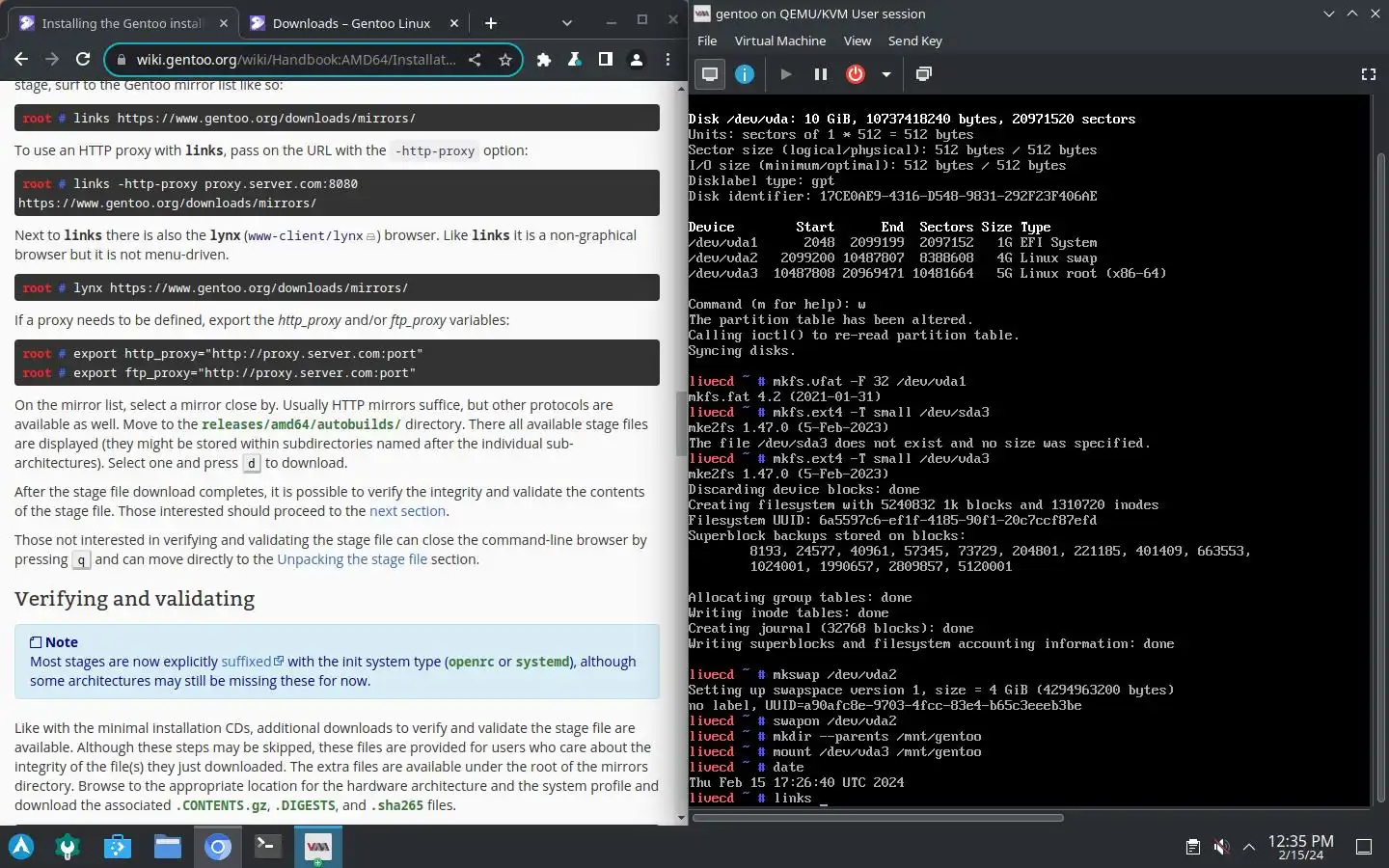Open the File menu in virt-manager

(x=707, y=41)
